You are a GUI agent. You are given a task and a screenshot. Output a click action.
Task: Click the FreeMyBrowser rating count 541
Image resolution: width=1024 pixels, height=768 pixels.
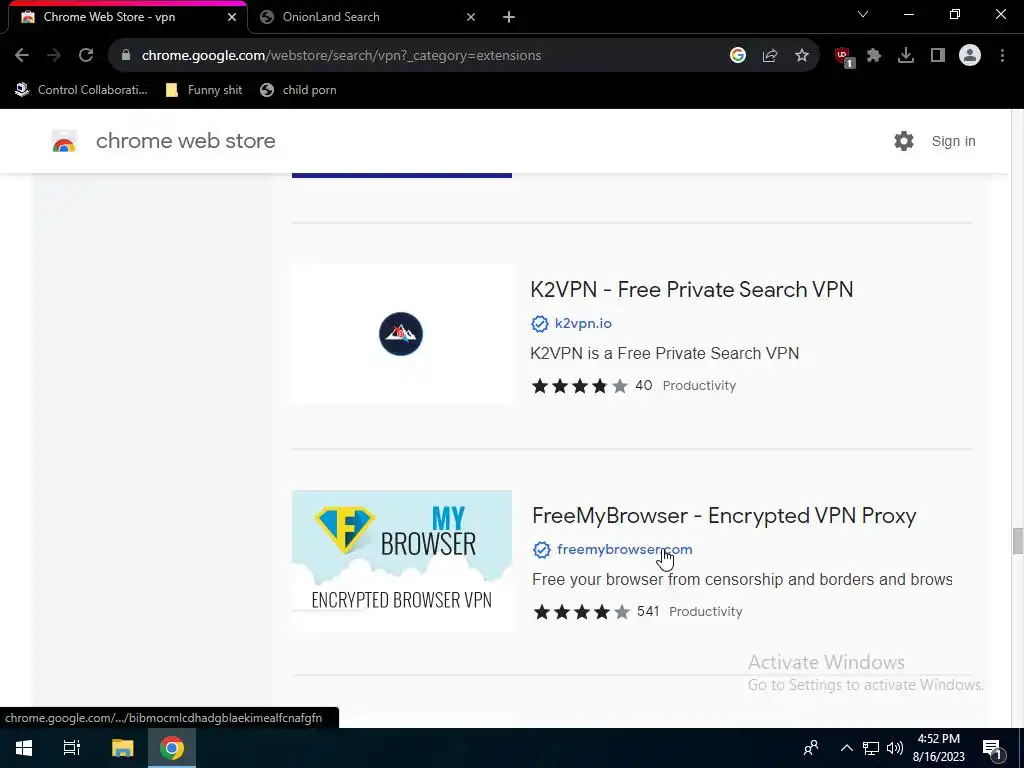pos(648,611)
